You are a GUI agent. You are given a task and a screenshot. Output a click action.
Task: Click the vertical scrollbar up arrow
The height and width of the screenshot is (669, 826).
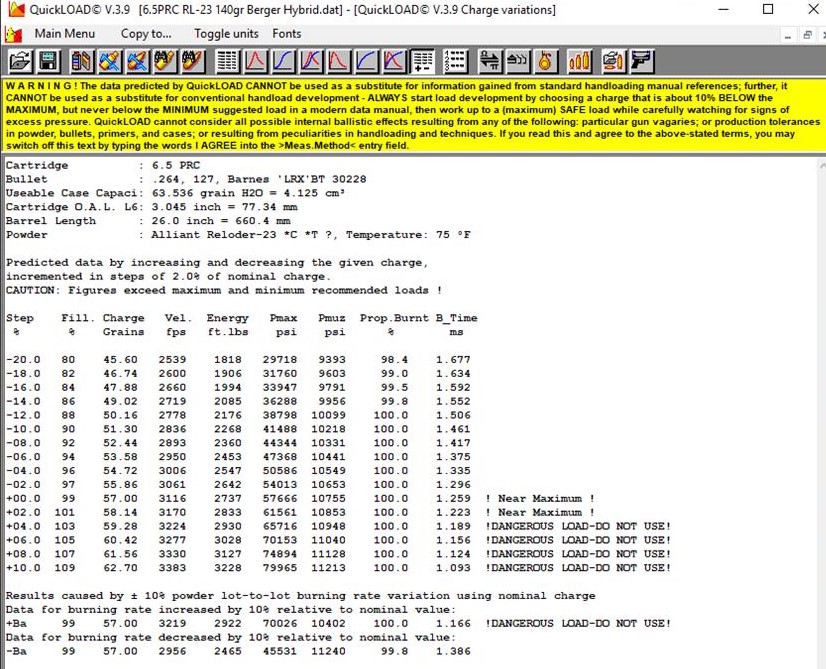coord(822,165)
